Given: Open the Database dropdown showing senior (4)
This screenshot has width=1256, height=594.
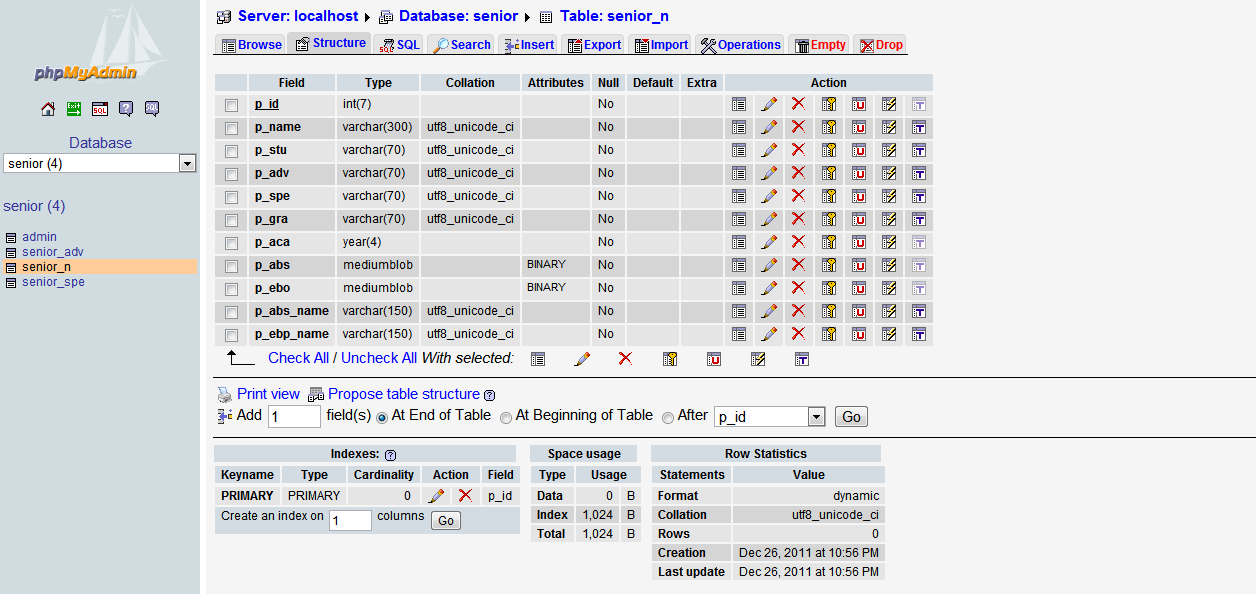Looking at the screenshot, I should click(x=99, y=164).
